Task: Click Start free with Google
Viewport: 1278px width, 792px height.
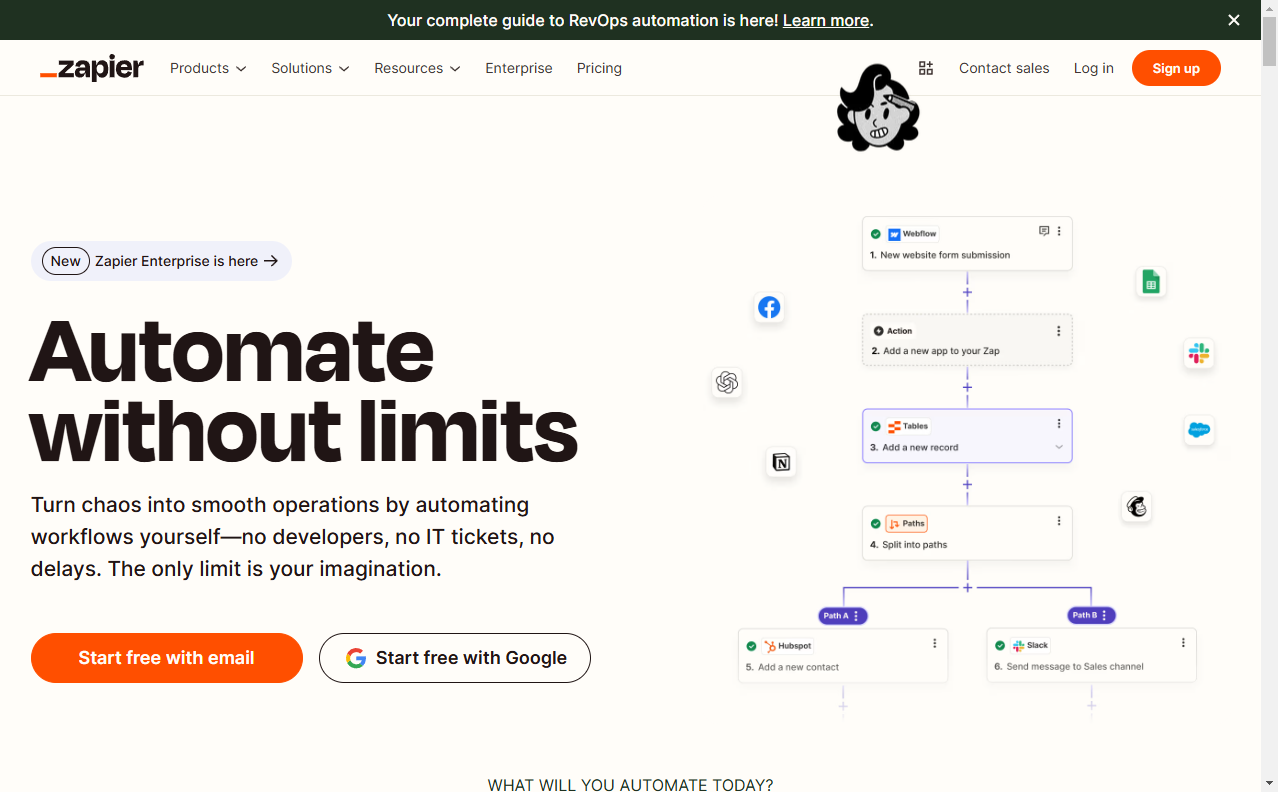Action: pyautogui.click(x=455, y=658)
